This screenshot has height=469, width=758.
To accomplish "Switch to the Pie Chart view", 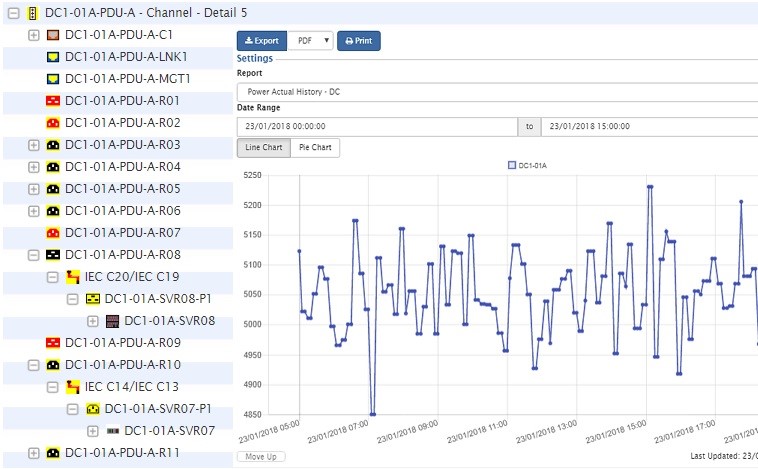I will (315, 148).
